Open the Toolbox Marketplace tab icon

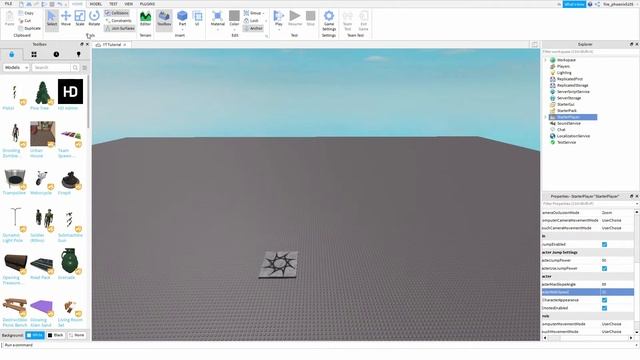click(11, 54)
